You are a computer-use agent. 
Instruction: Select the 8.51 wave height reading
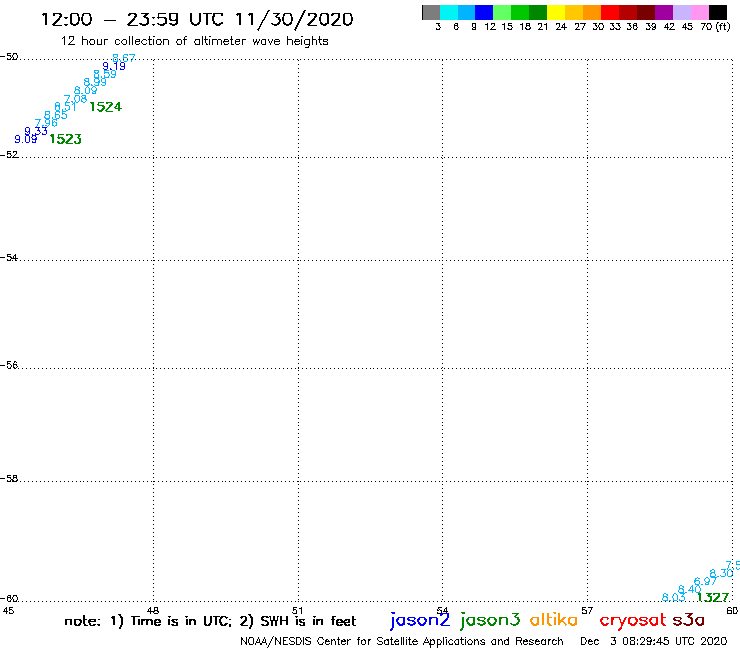[x=65, y=107]
